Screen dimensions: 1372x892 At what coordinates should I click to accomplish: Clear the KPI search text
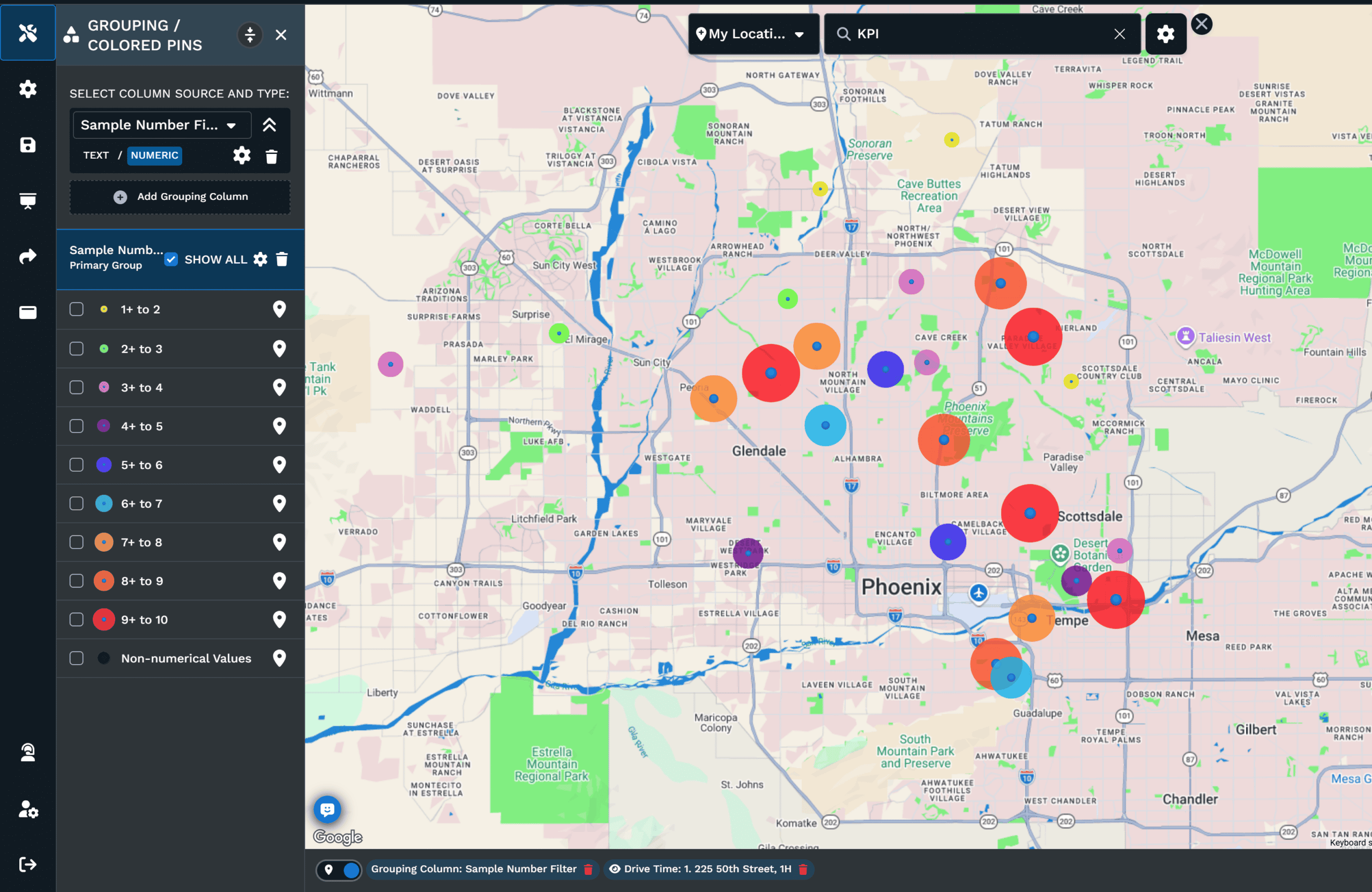[x=1120, y=34]
